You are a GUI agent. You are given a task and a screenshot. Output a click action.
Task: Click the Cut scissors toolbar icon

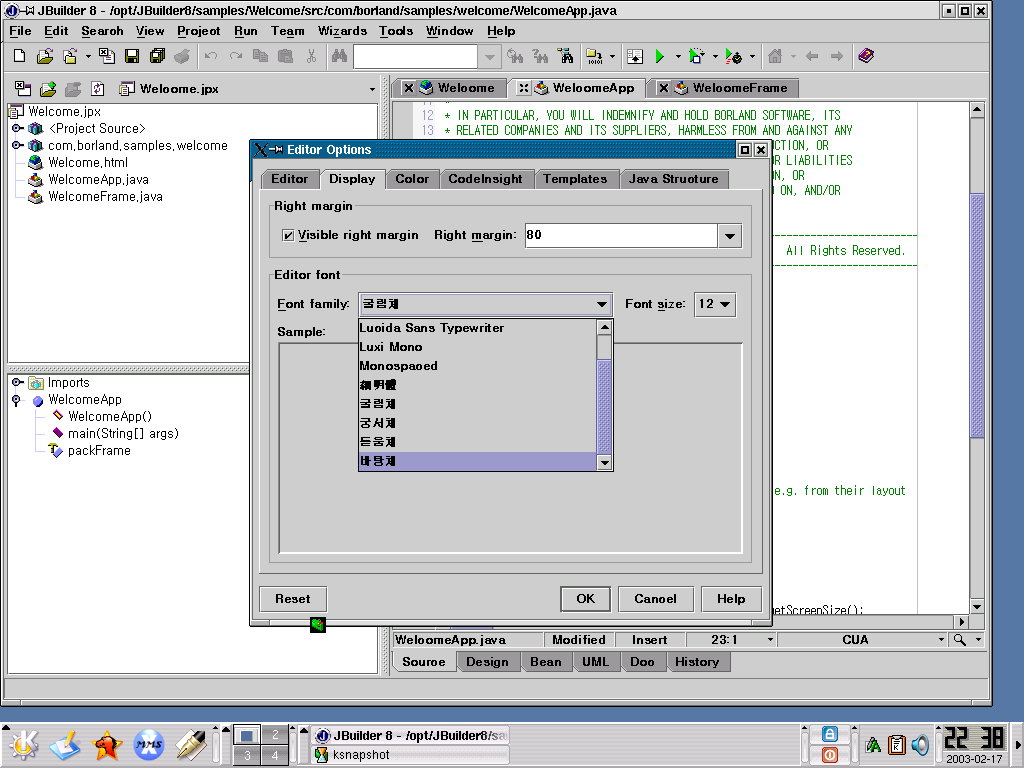click(312, 56)
